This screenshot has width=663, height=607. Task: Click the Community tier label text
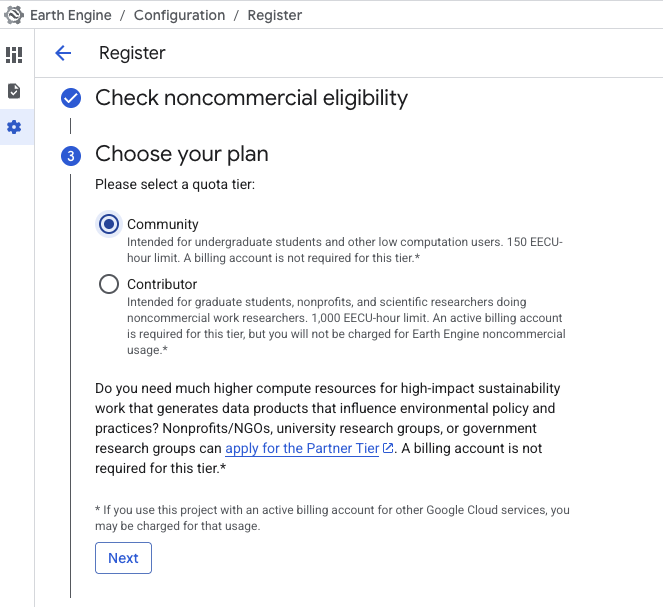pyautogui.click(x=163, y=224)
